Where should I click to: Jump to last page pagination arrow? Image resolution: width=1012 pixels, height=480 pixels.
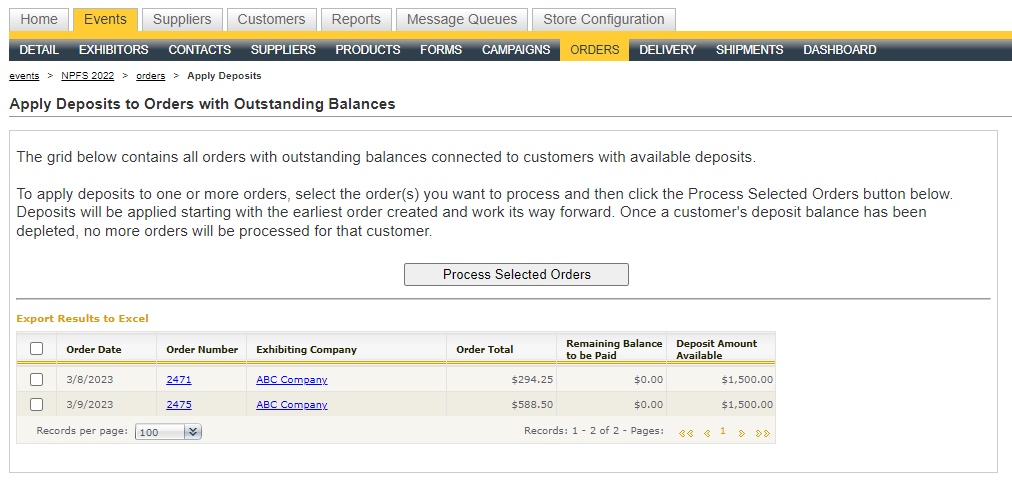click(x=763, y=432)
